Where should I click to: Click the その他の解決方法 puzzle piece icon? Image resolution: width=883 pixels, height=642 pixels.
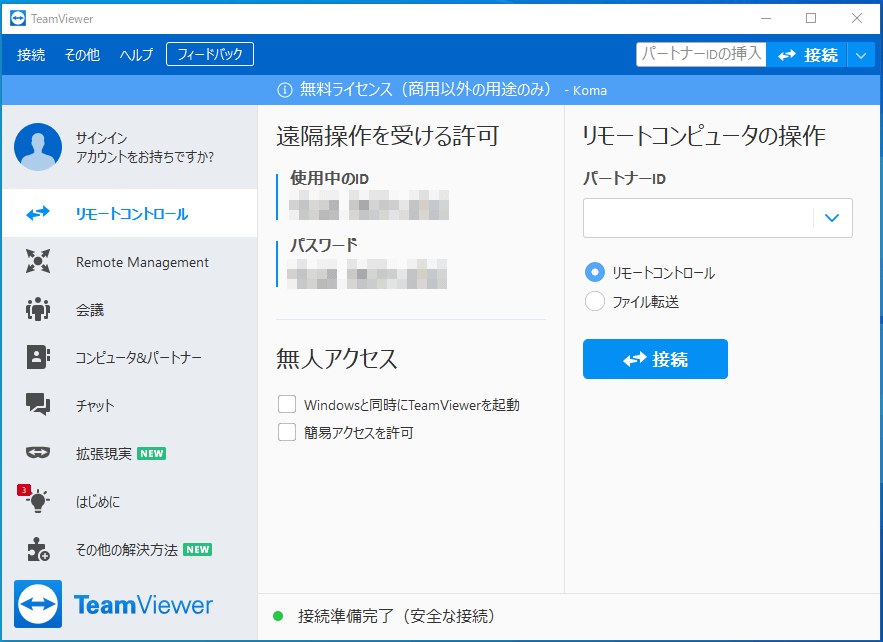38,549
